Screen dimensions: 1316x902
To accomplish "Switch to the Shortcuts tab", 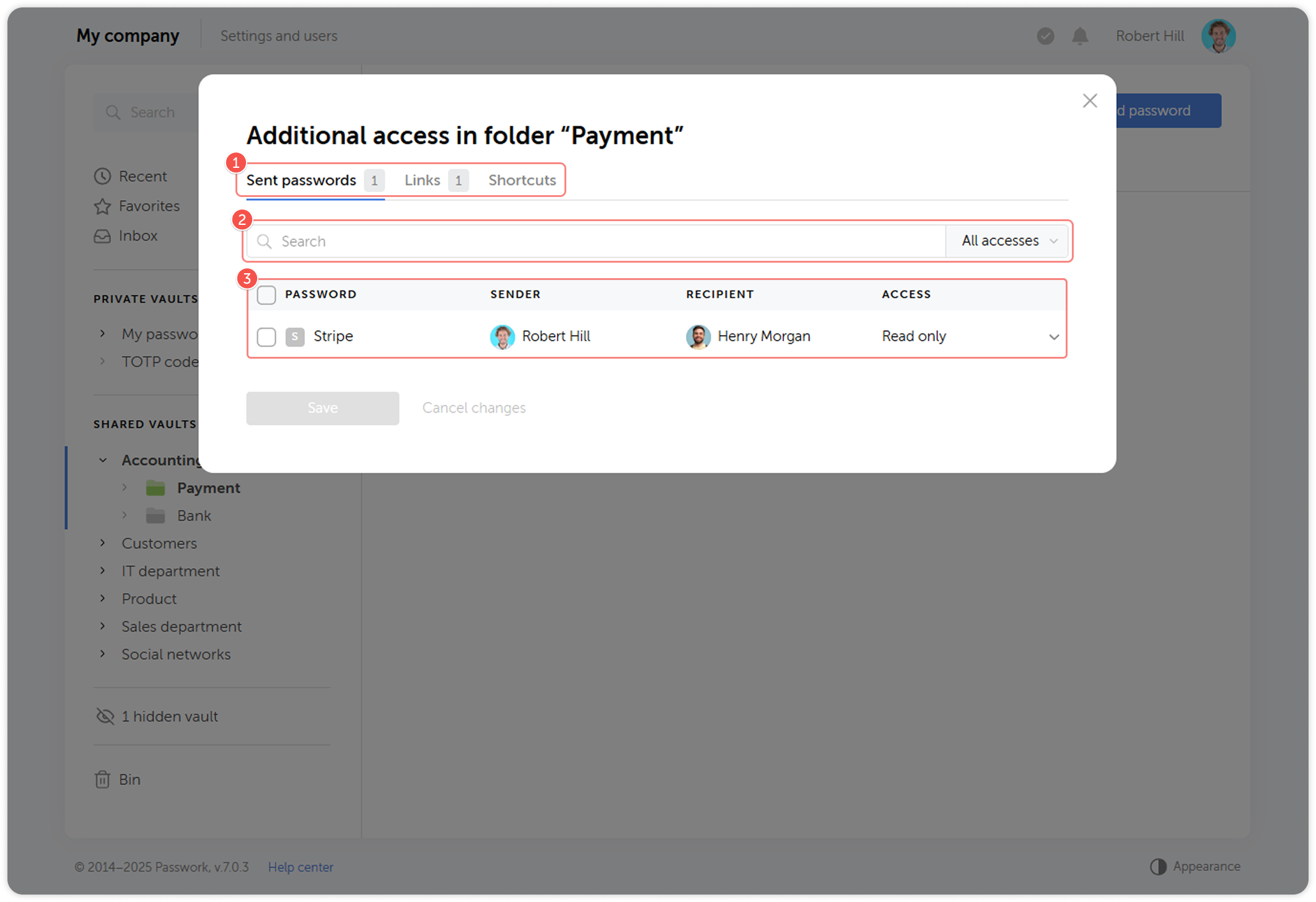I will [522, 180].
